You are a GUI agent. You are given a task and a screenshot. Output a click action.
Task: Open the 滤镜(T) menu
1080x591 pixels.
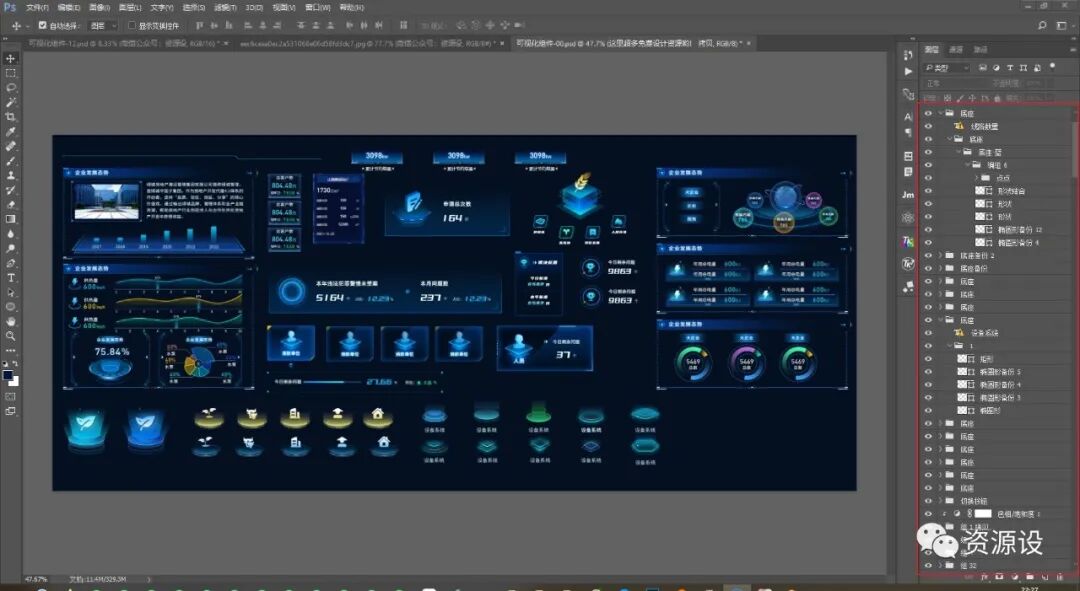coord(225,8)
